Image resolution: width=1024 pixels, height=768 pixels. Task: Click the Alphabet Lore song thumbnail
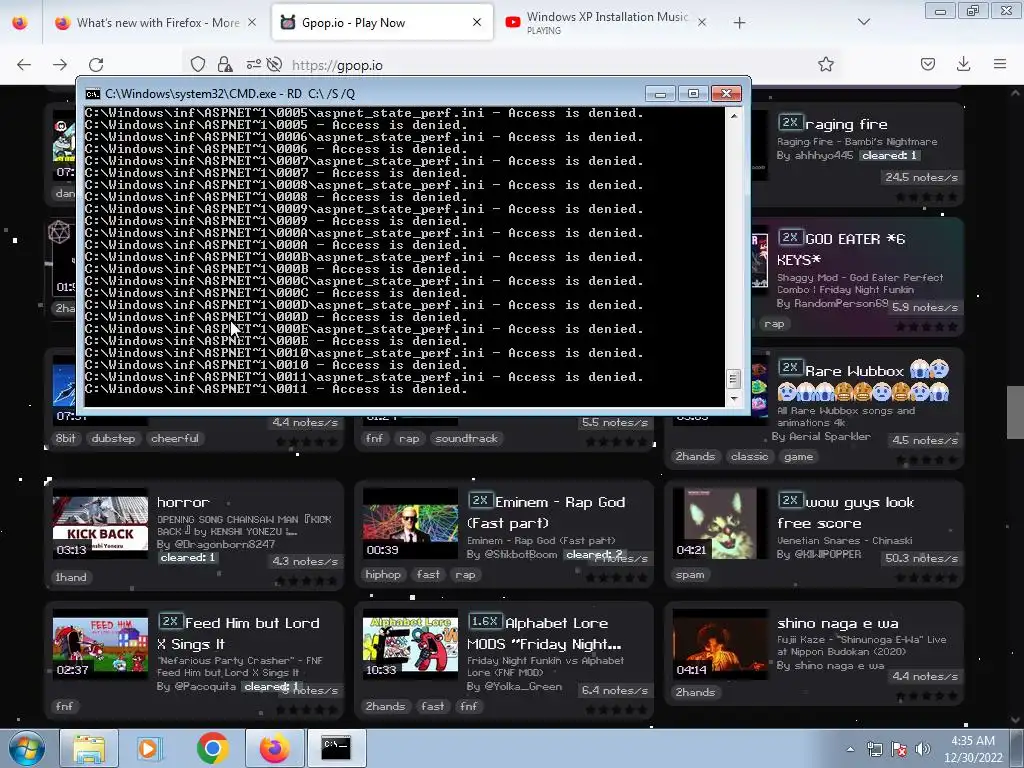pyautogui.click(x=410, y=645)
